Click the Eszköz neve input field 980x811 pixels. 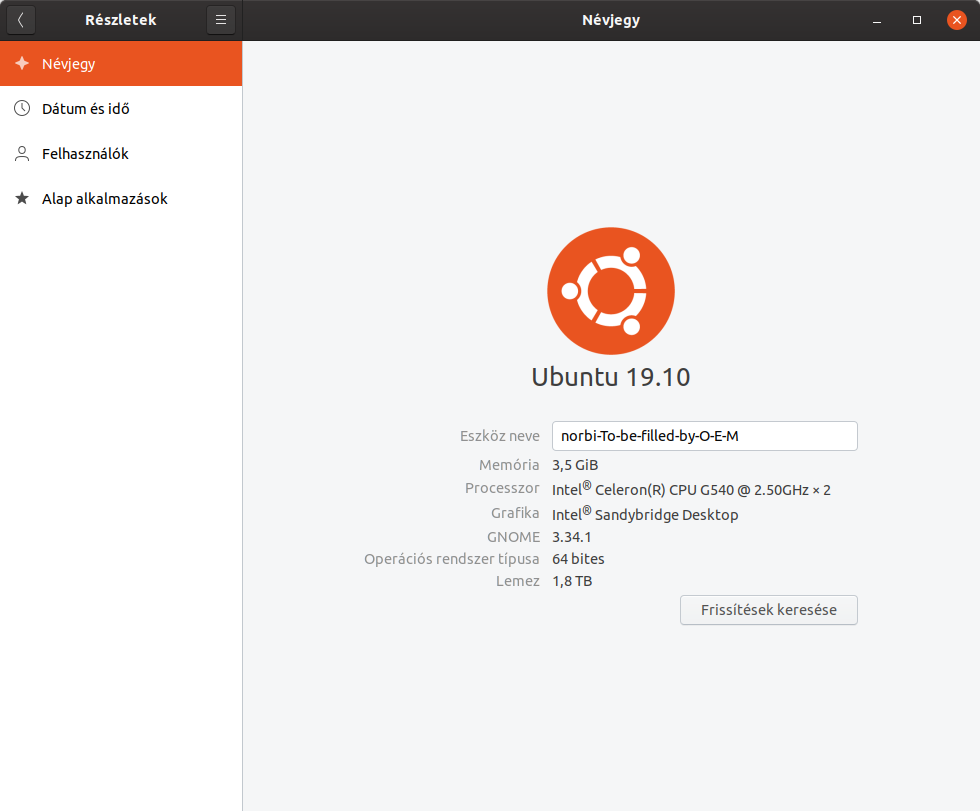point(704,435)
